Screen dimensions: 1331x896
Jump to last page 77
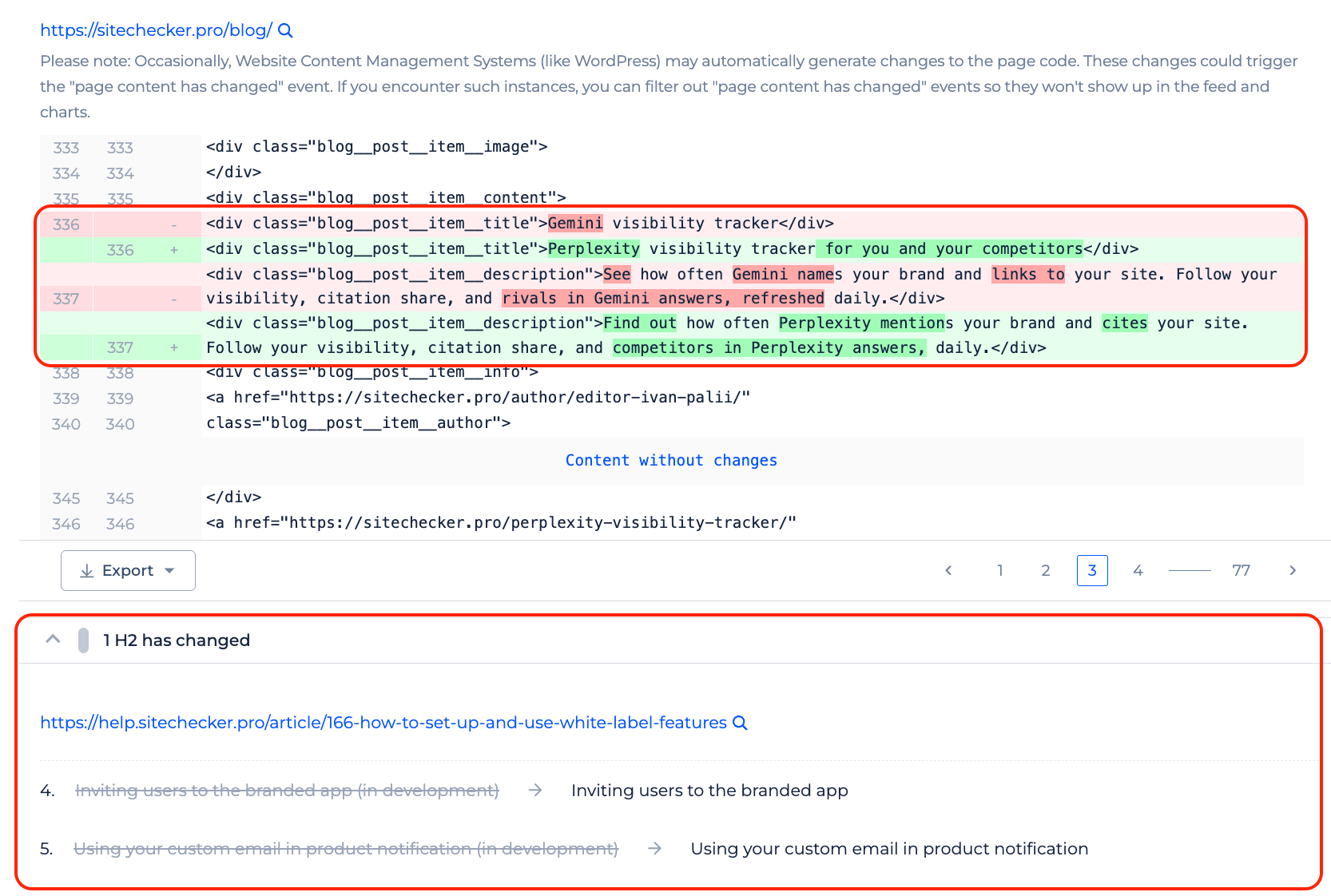(x=1241, y=570)
